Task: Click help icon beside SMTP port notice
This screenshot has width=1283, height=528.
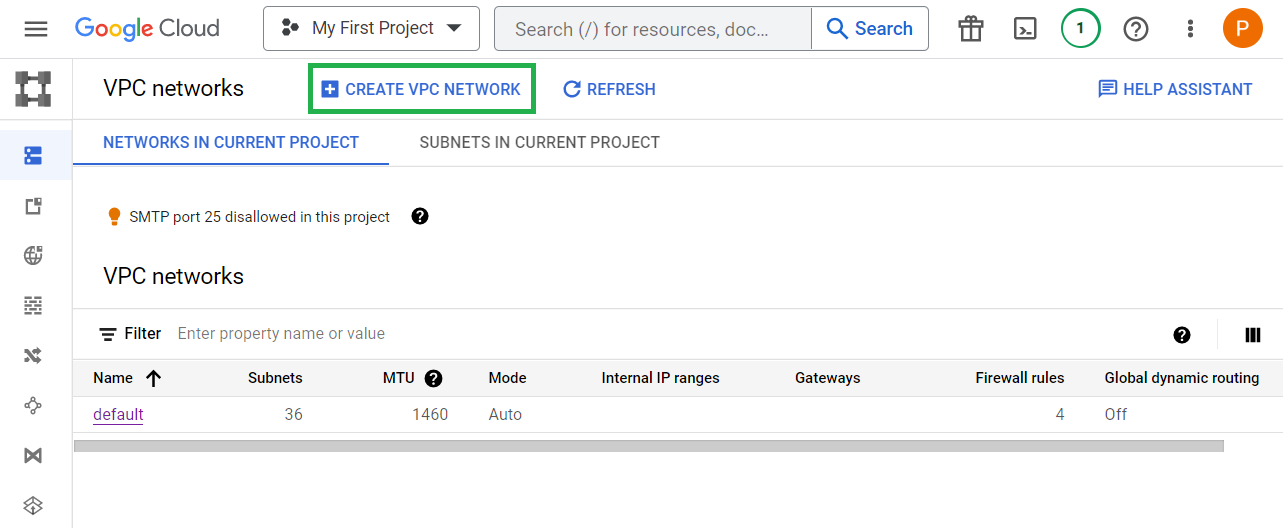Action: pyautogui.click(x=420, y=216)
